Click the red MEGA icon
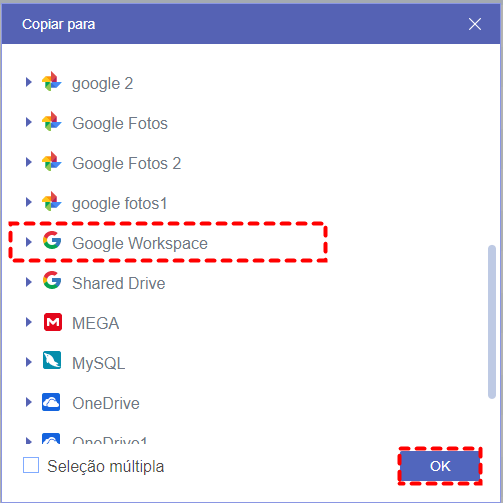The width and height of the screenshot is (503, 503). tap(53, 322)
